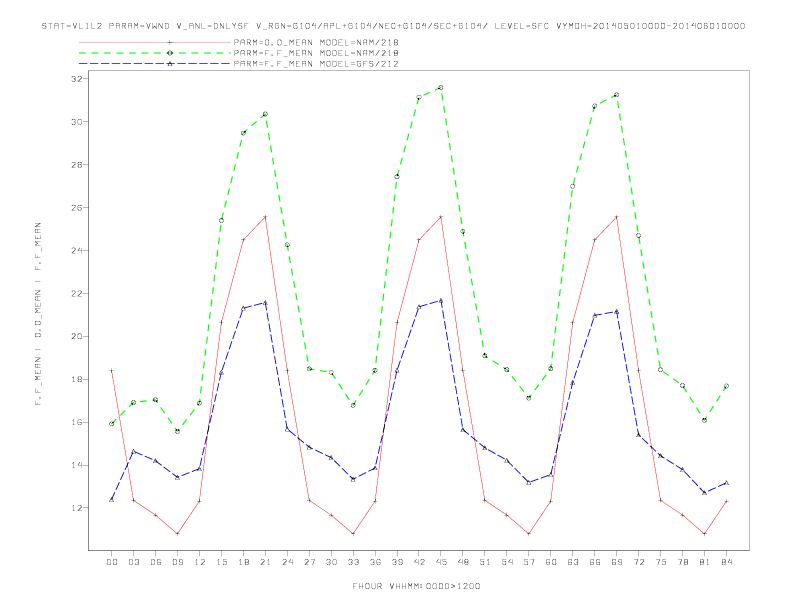Click y-axis tick label 28
Screen dimensions: 792x612
pos(77,165)
